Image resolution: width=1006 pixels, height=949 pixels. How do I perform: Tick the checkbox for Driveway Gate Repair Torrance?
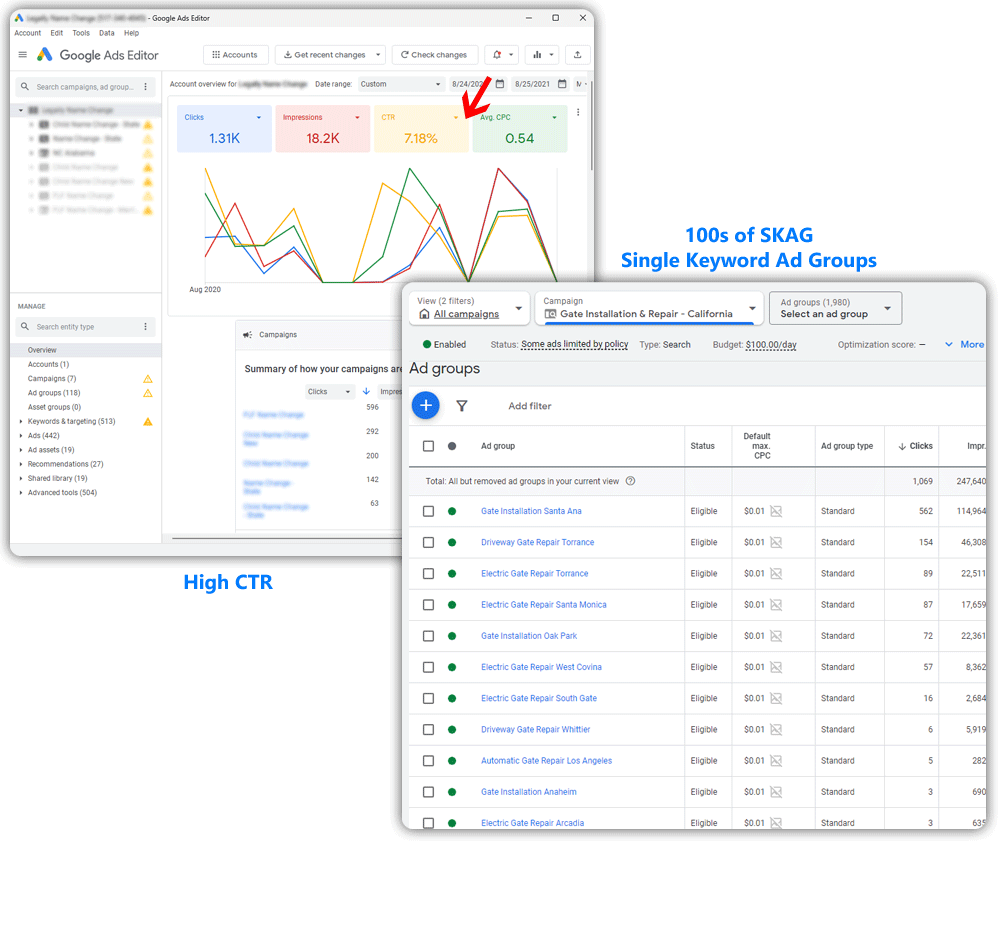coord(428,542)
